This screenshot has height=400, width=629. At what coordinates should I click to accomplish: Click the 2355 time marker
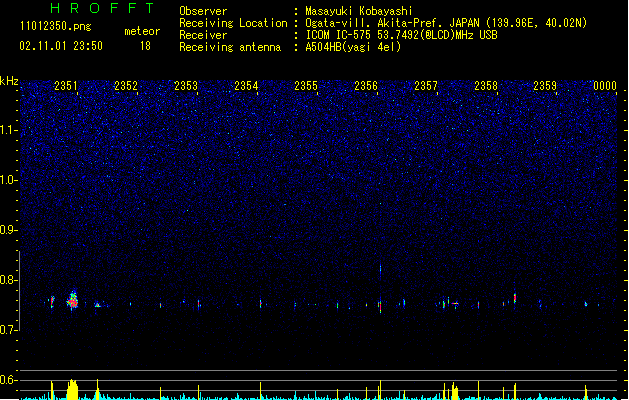(x=306, y=86)
